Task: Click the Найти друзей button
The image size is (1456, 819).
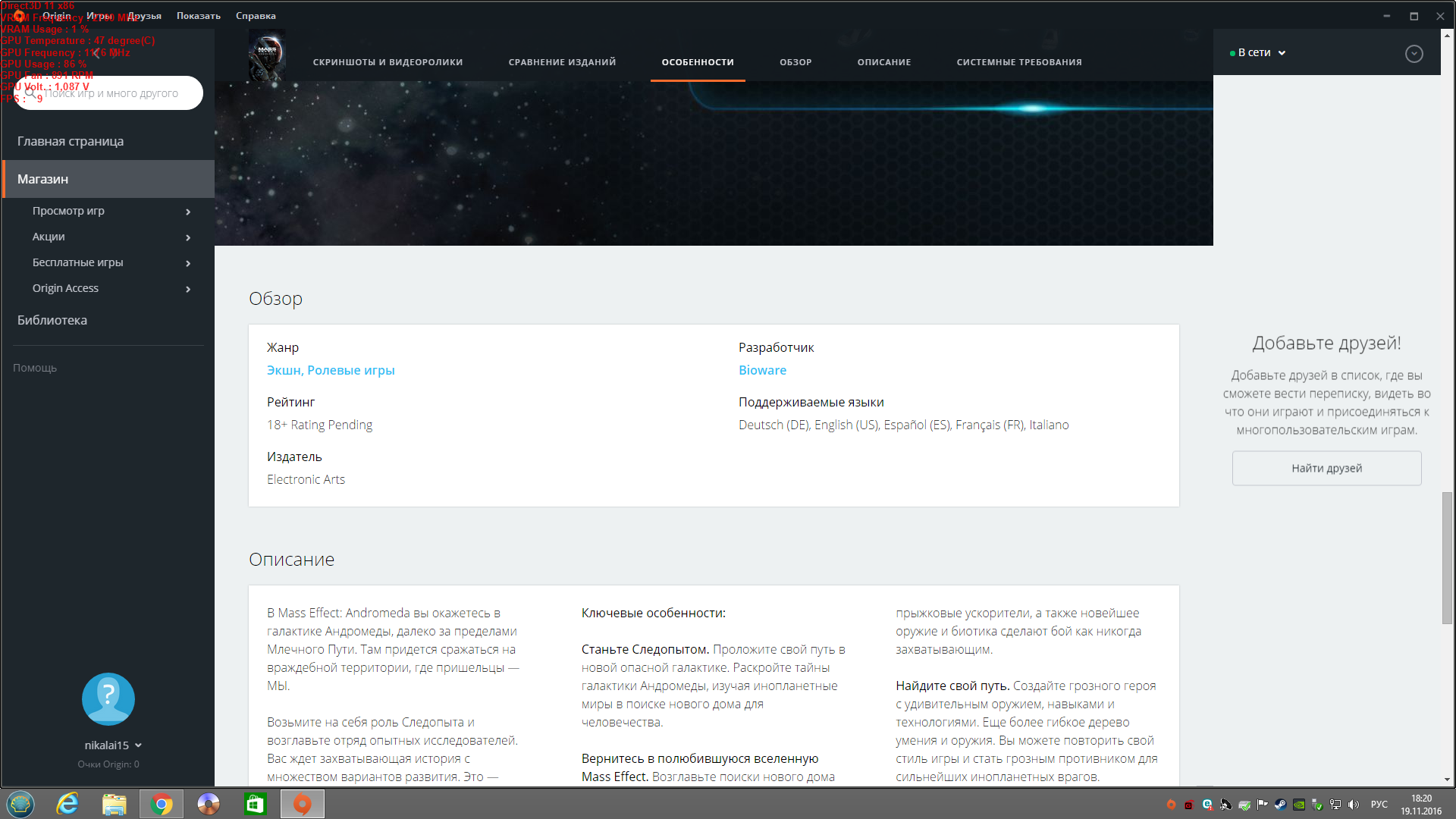Action: [x=1326, y=469]
